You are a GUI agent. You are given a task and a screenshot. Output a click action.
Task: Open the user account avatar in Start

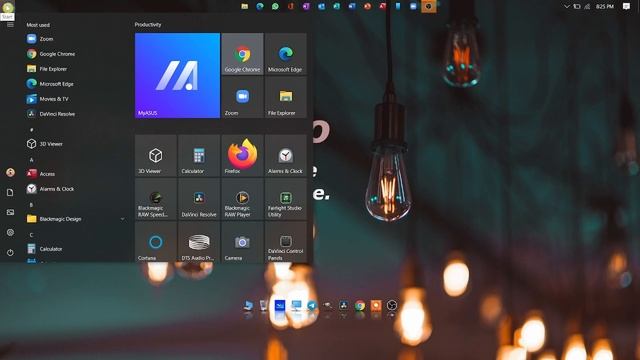(10, 172)
